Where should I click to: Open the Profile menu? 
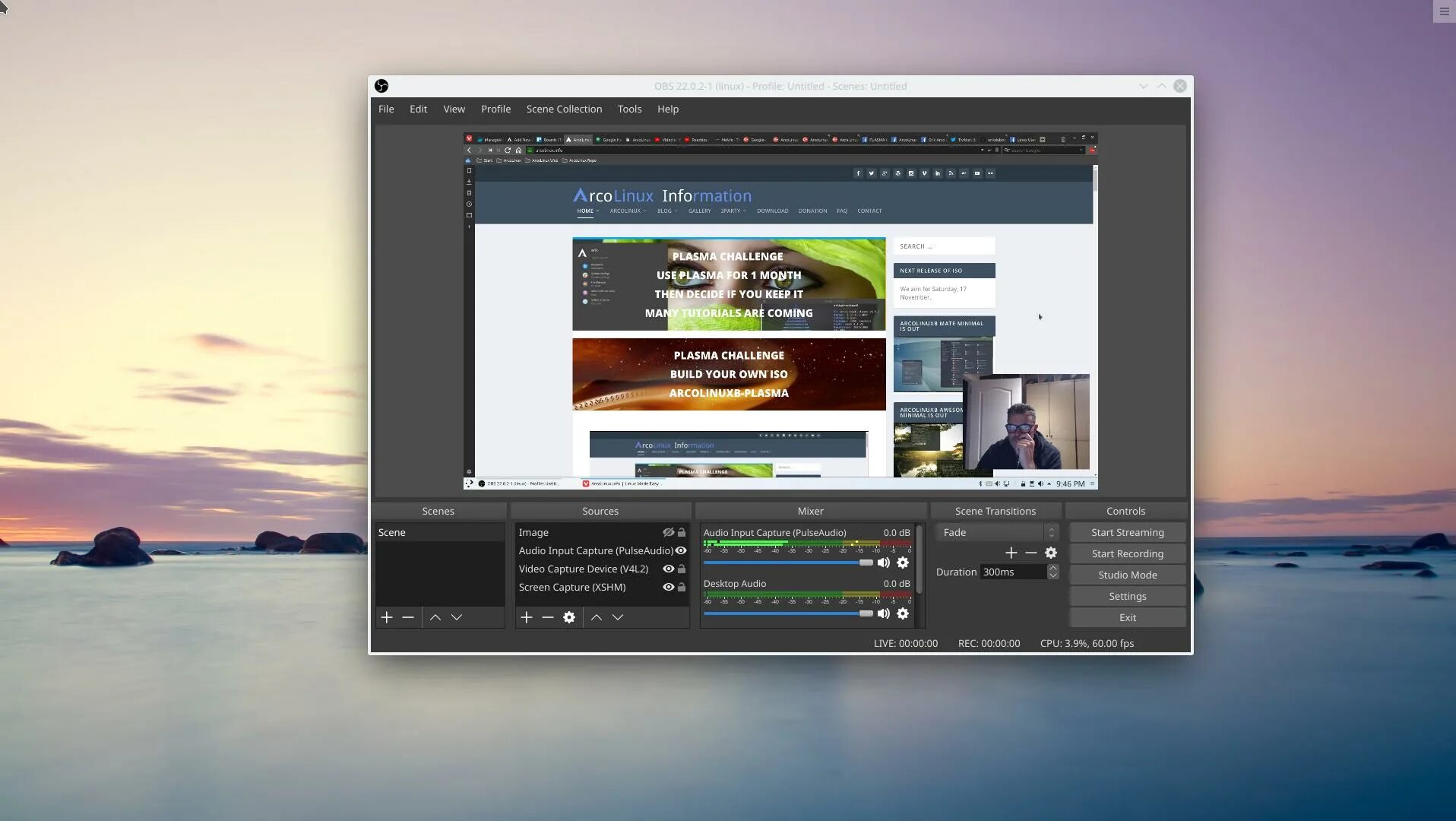pos(495,109)
